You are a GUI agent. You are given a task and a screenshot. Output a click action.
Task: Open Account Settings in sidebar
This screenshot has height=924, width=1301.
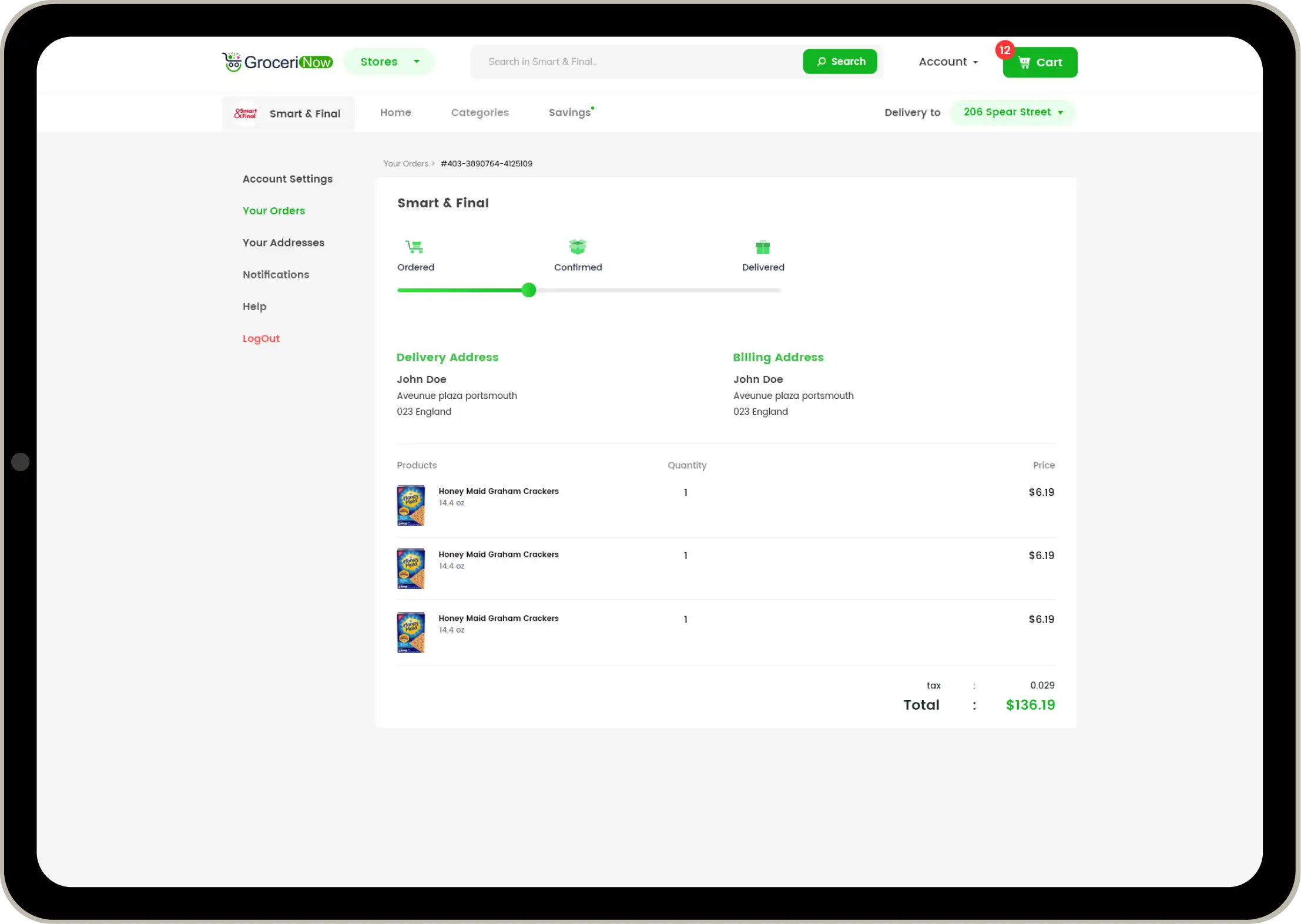287,179
